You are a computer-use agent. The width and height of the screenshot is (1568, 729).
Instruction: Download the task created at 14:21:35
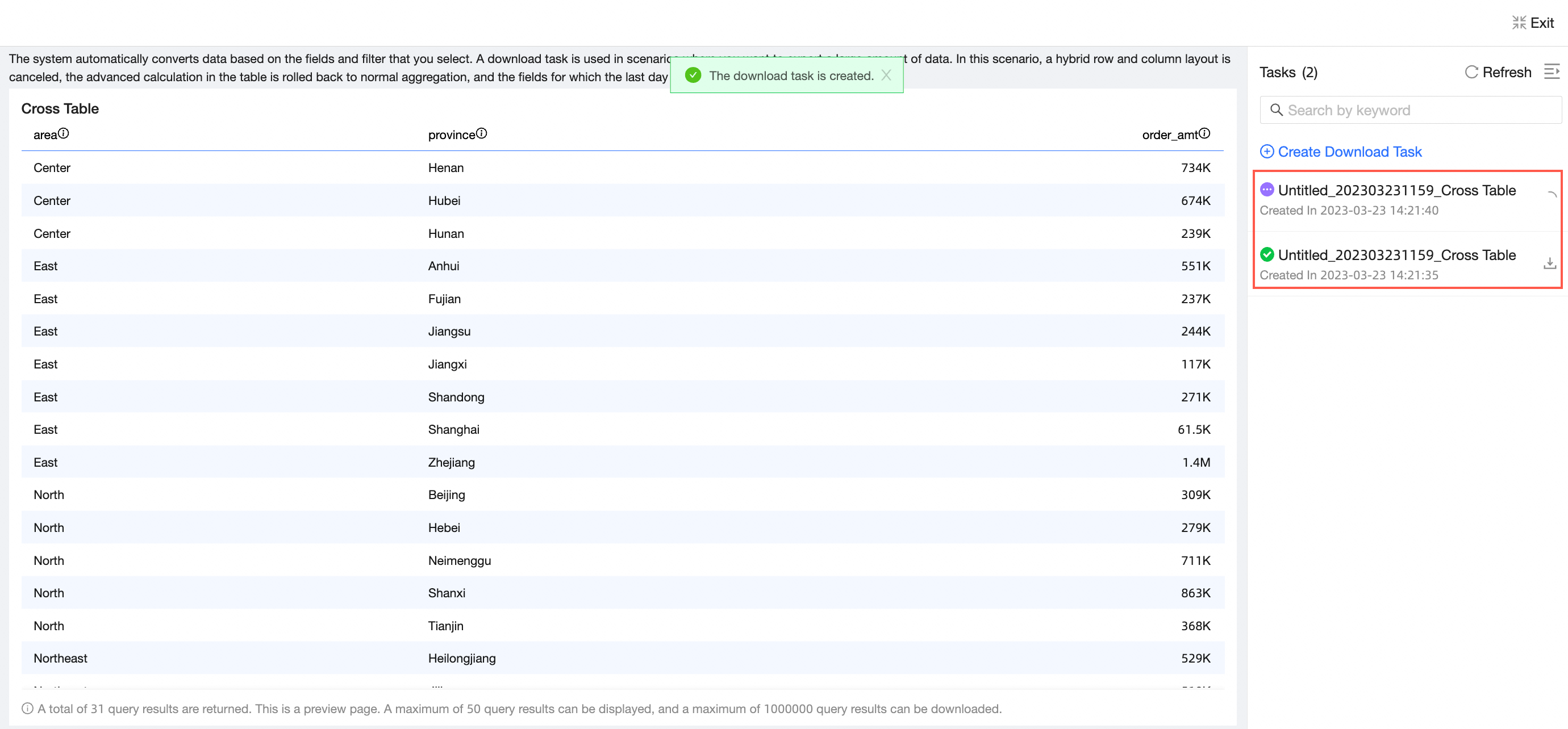point(1550,263)
